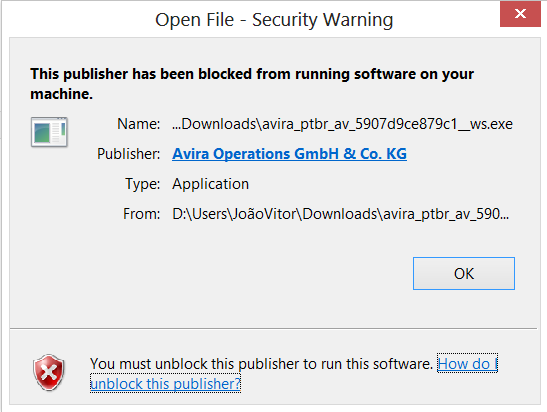Screen dimensions: 547x412
Task: Click the blank title bar left of the title
Action: (x=77, y=20)
